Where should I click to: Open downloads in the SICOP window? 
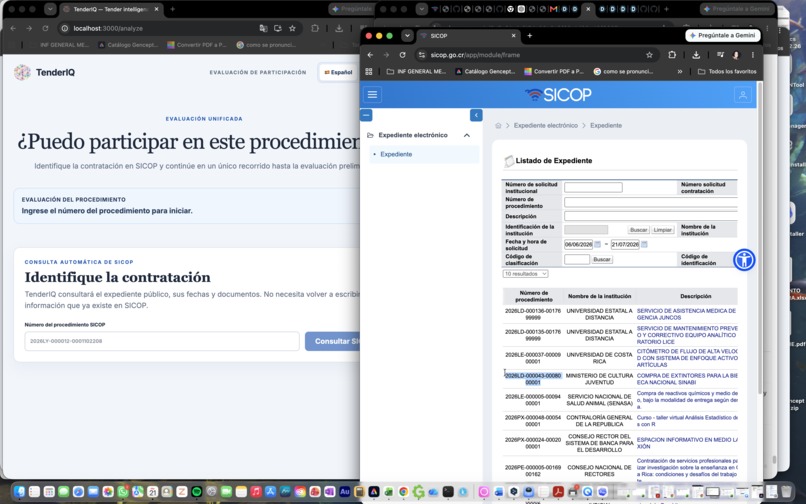[696, 55]
